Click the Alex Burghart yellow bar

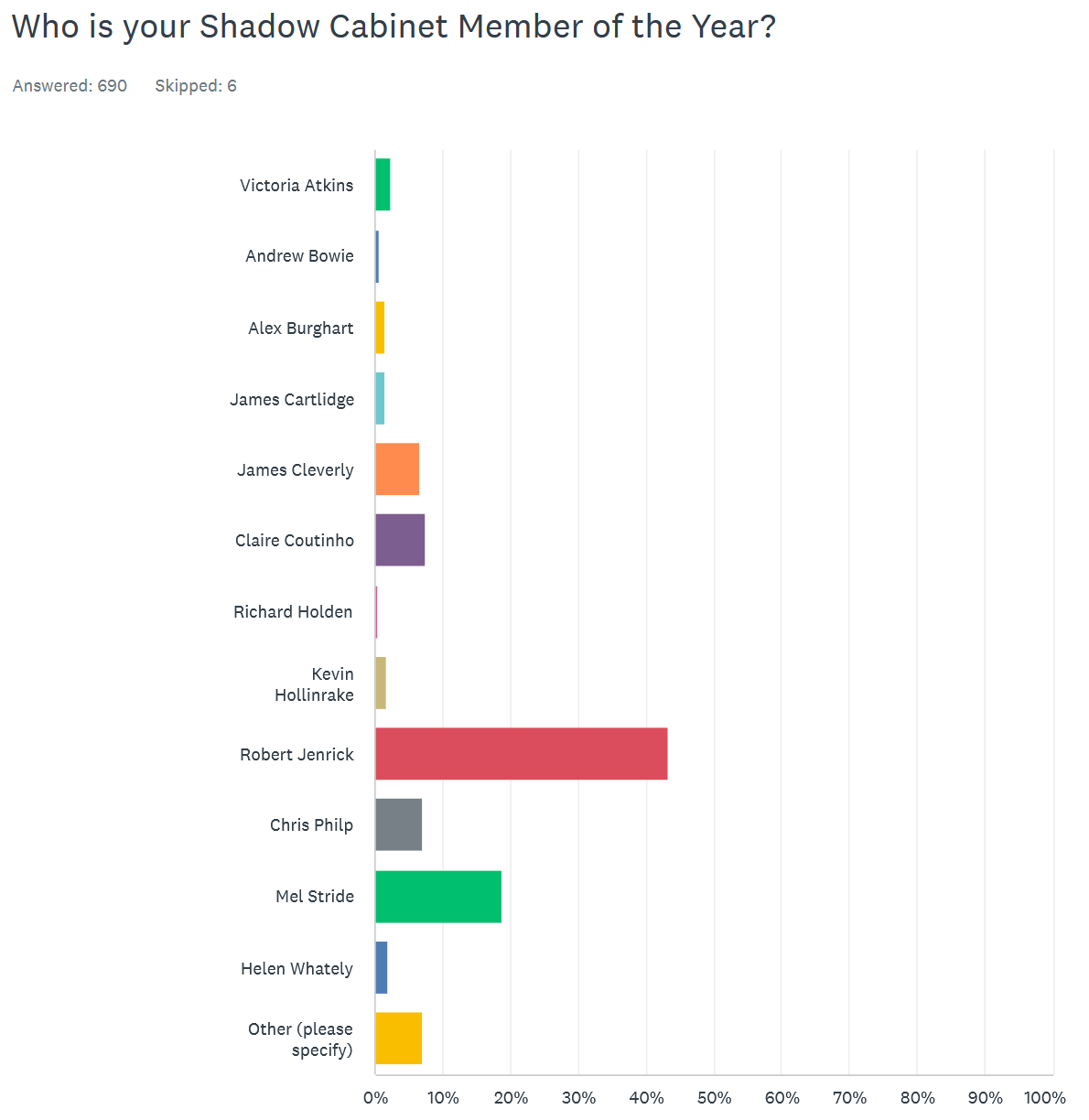click(x=380, y=328)
